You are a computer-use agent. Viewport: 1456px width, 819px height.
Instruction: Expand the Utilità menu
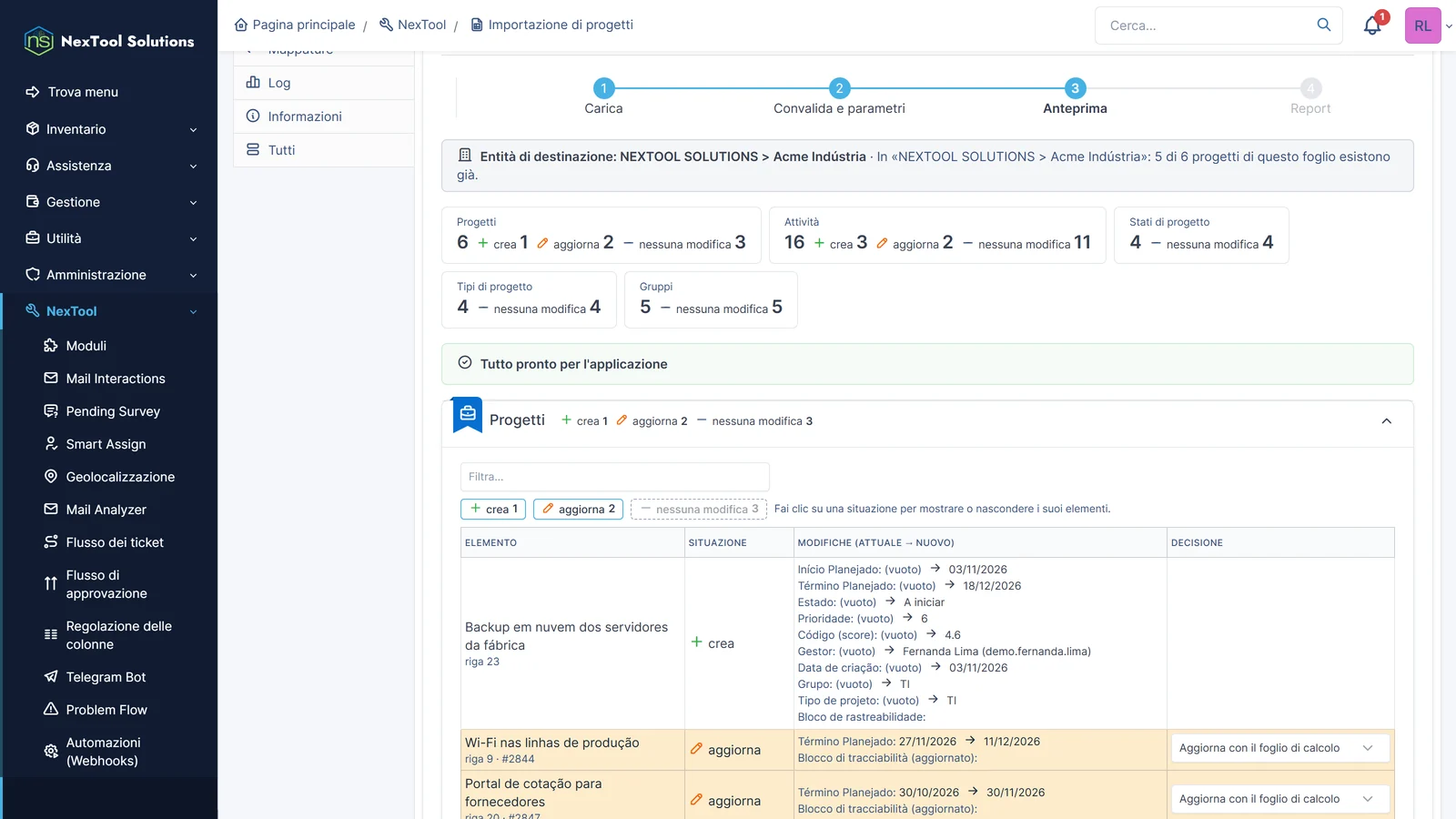tap(109, 238)
